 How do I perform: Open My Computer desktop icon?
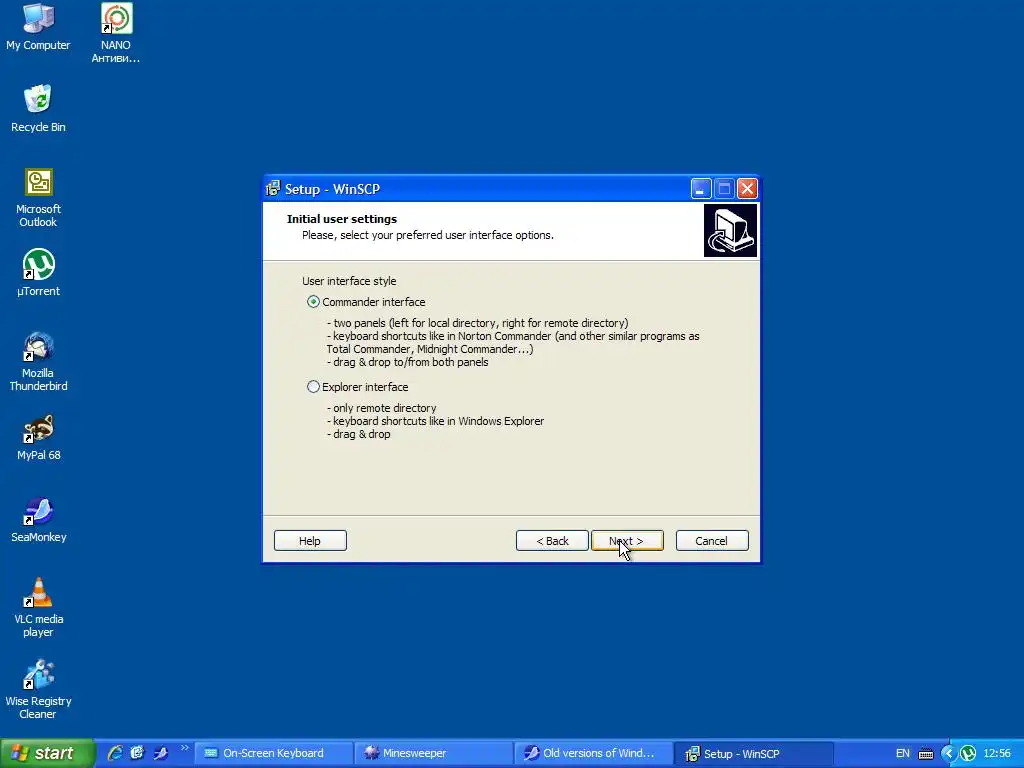(38, 27)
